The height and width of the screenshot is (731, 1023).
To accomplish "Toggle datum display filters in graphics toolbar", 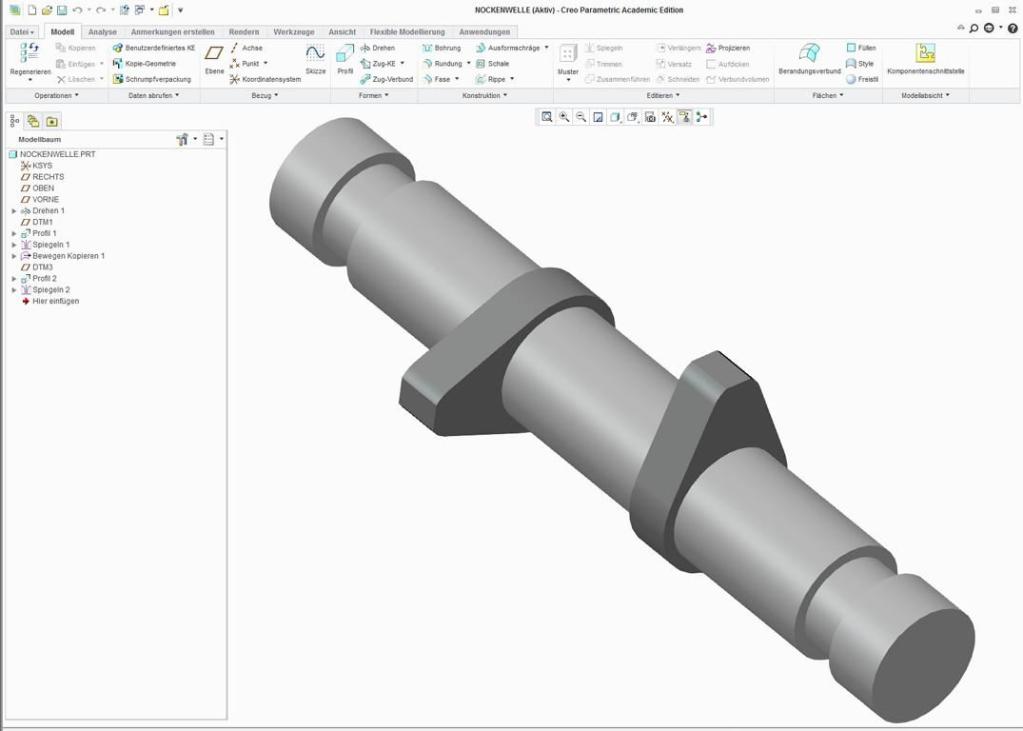I will 667,117.
